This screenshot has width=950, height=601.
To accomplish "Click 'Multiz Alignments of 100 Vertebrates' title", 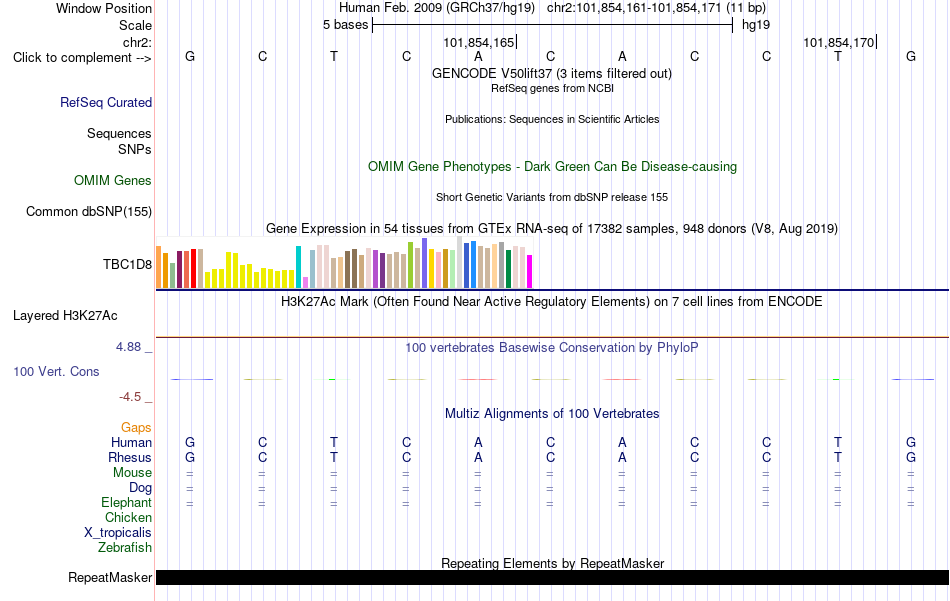I will 552,414.
